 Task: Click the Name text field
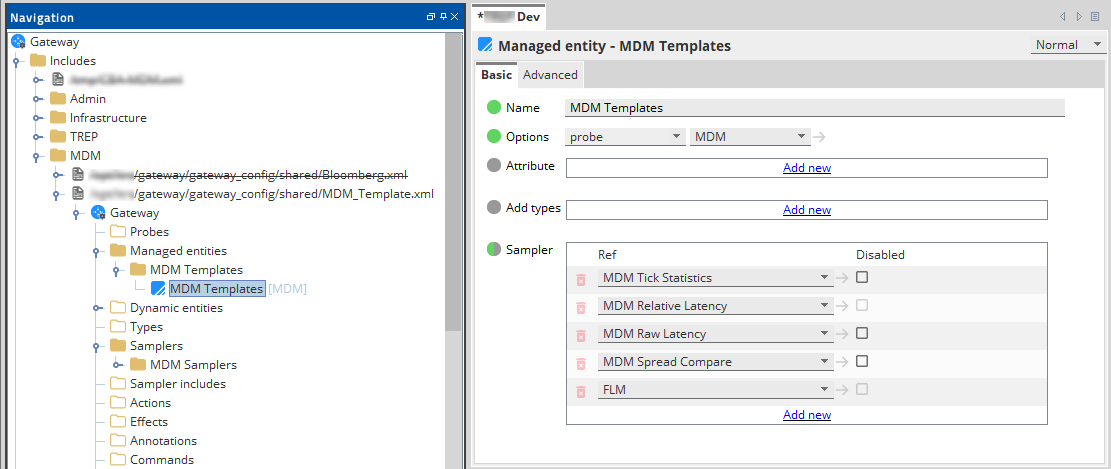pyautogui.click(x=814, y=108)
